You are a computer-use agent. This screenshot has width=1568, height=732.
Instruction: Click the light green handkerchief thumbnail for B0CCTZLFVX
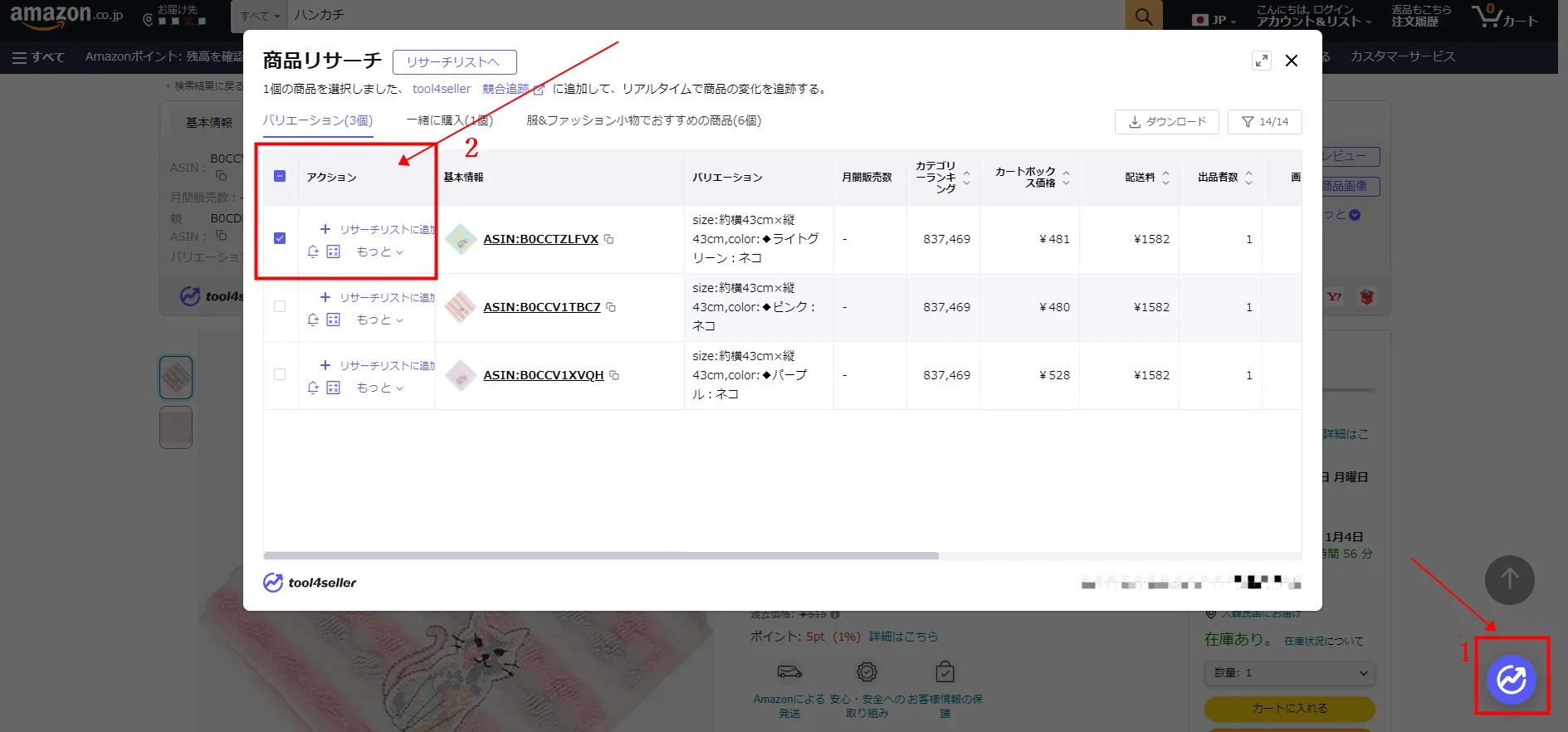(461, 239)
